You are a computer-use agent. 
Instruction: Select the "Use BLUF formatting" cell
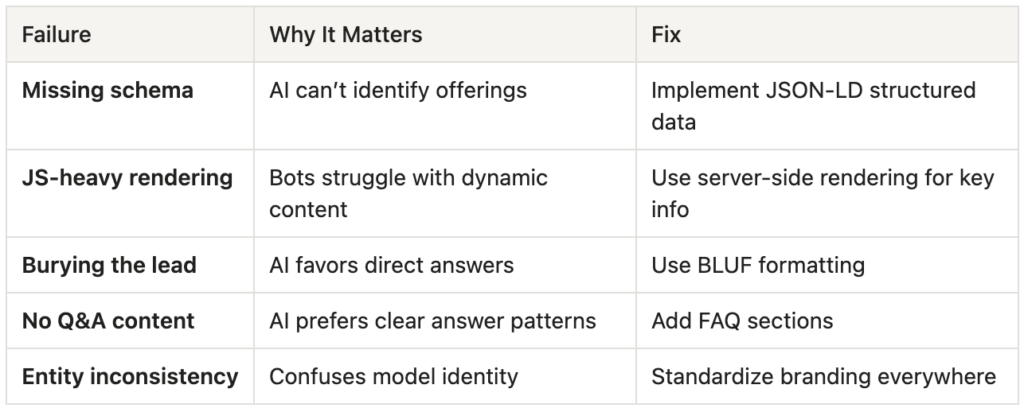click(x=758, y=267)
